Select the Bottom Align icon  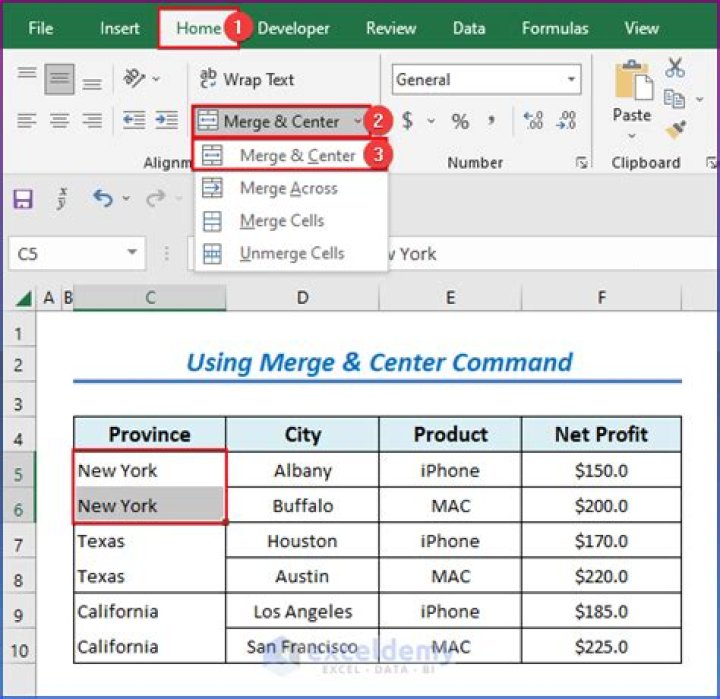(x=92, y=84)
